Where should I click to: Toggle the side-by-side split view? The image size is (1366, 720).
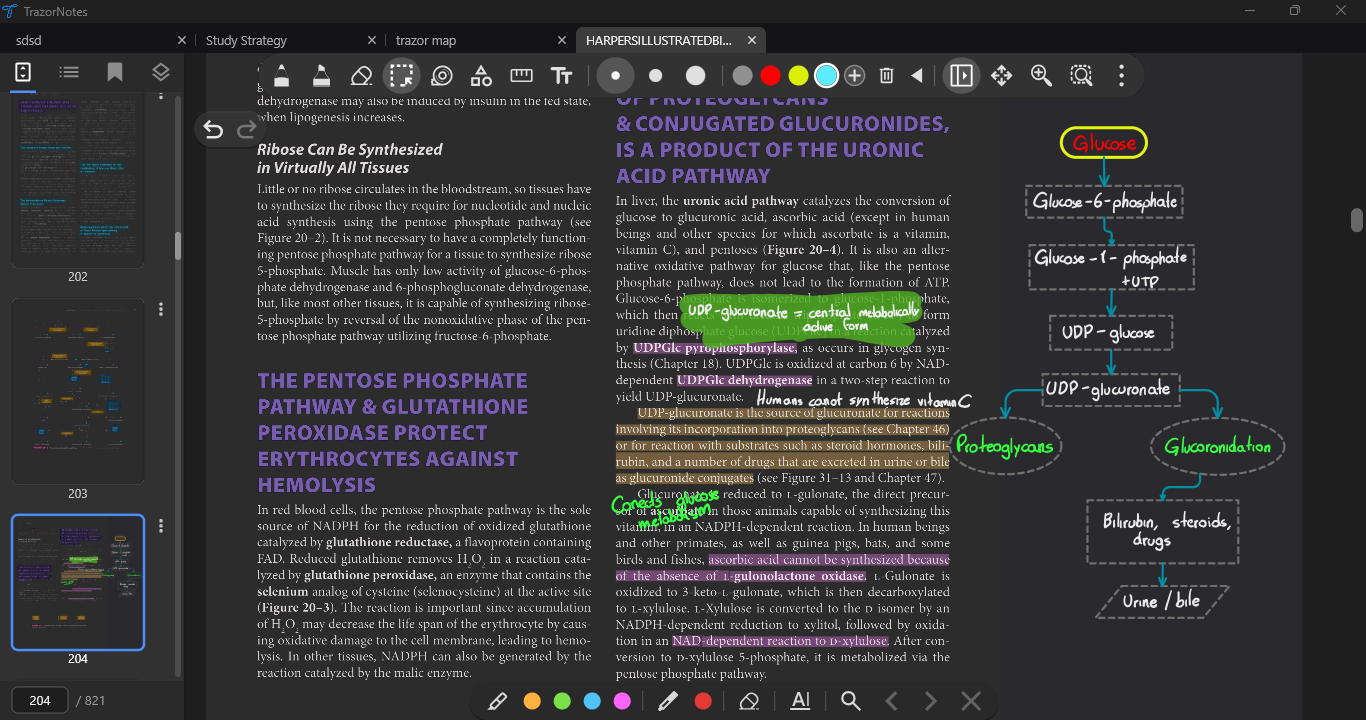point(961,75)
